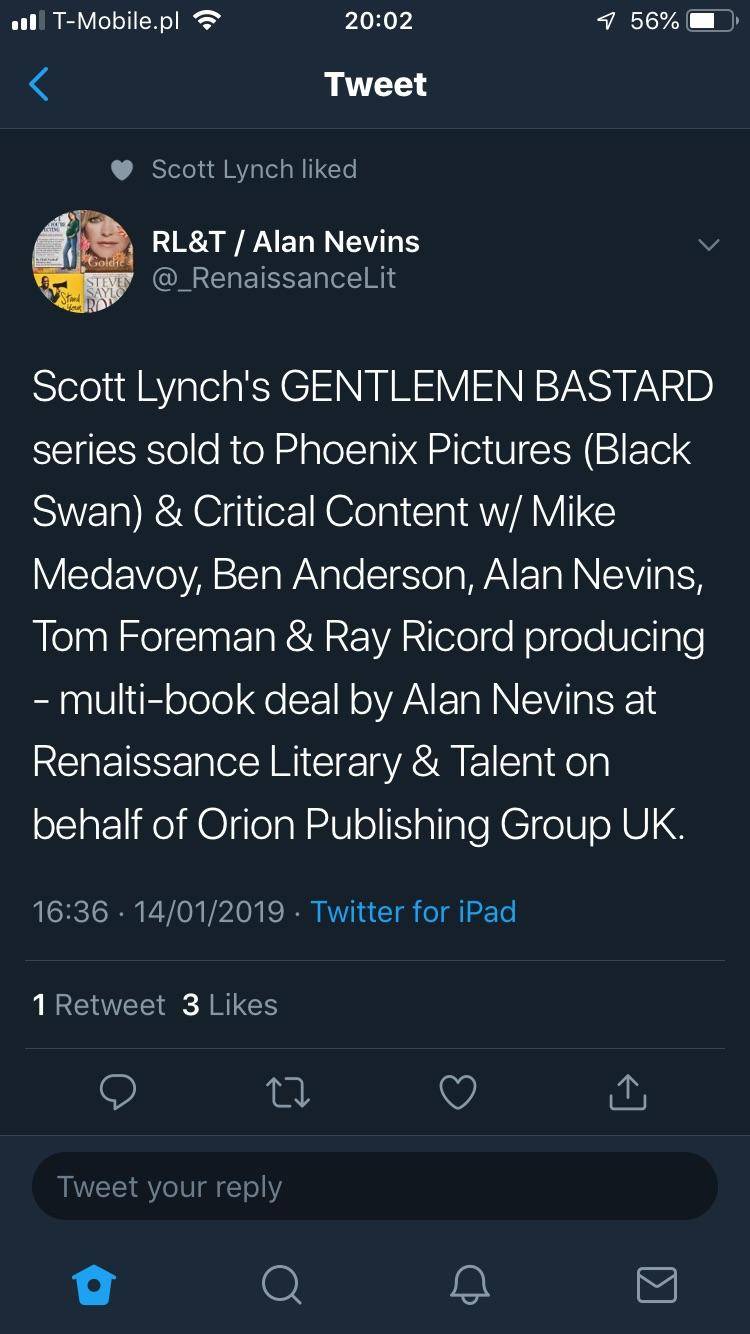Open Twitter for iPad source link
The width and height of the screenshot is (750, 1334).
[414, 911]
